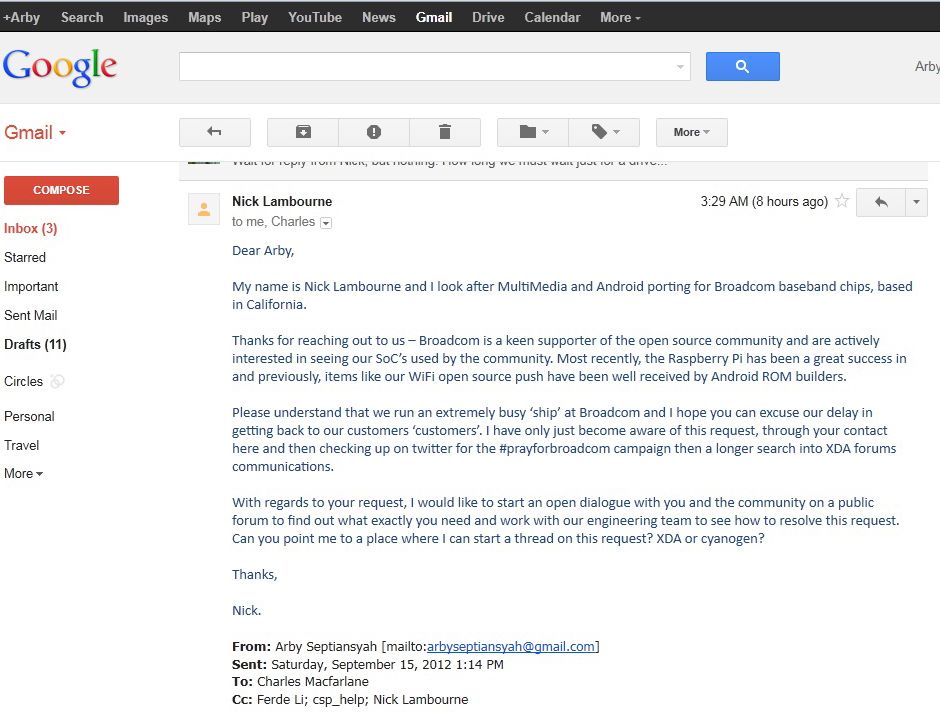This screenshot has width=940, height=716.
Task: Click the Circles icon beside the label
Action: coord(57,381)
